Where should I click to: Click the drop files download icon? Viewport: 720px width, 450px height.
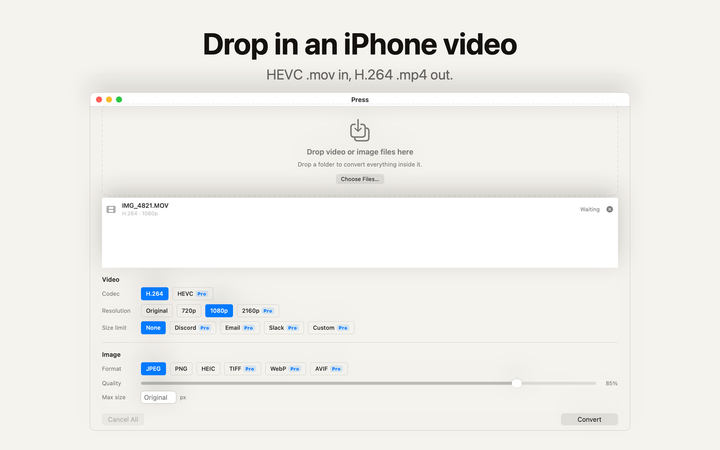click(x=360, y=130)
